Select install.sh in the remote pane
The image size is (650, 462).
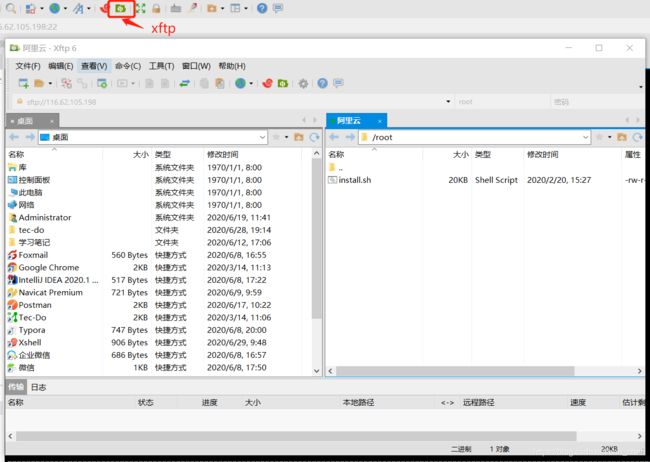coord(355,180)
